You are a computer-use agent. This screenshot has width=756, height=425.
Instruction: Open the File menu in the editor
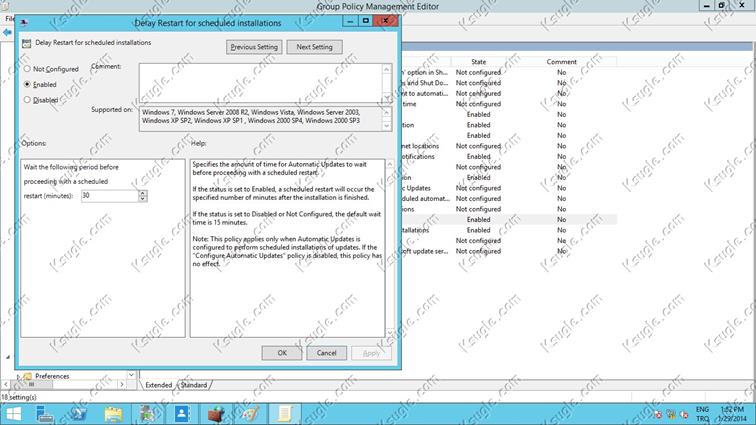point(9,18)
